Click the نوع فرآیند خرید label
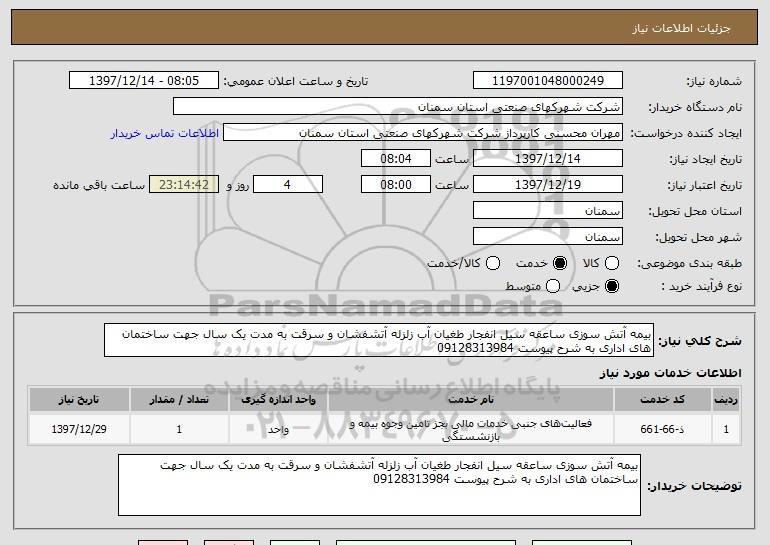The image size is (770, 545). click(701, 286)
